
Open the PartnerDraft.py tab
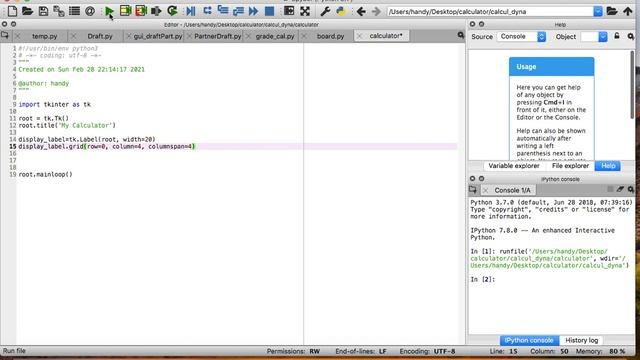click(x=218, y=36)
